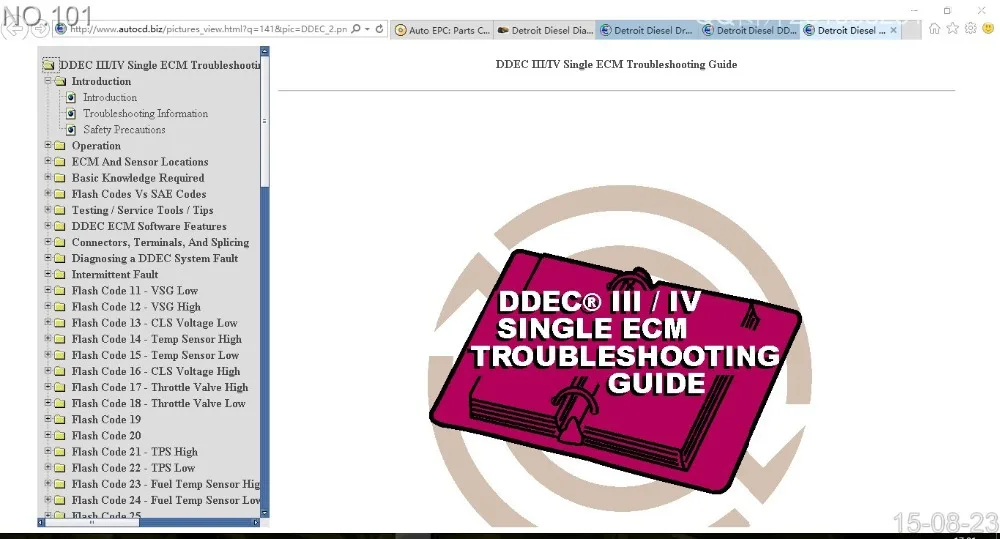The image size is (1000, 539).
Task: Open the address bar dropdown arrow
Action: tap(367, 29)
